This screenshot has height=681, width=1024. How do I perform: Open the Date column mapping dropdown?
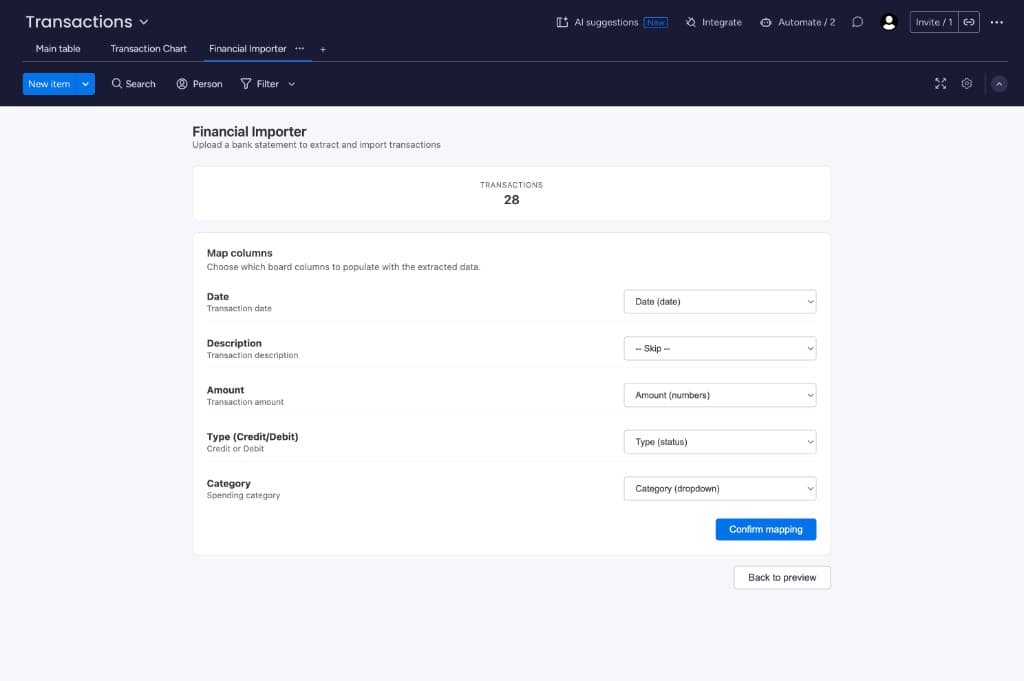(x=719, y=302)
